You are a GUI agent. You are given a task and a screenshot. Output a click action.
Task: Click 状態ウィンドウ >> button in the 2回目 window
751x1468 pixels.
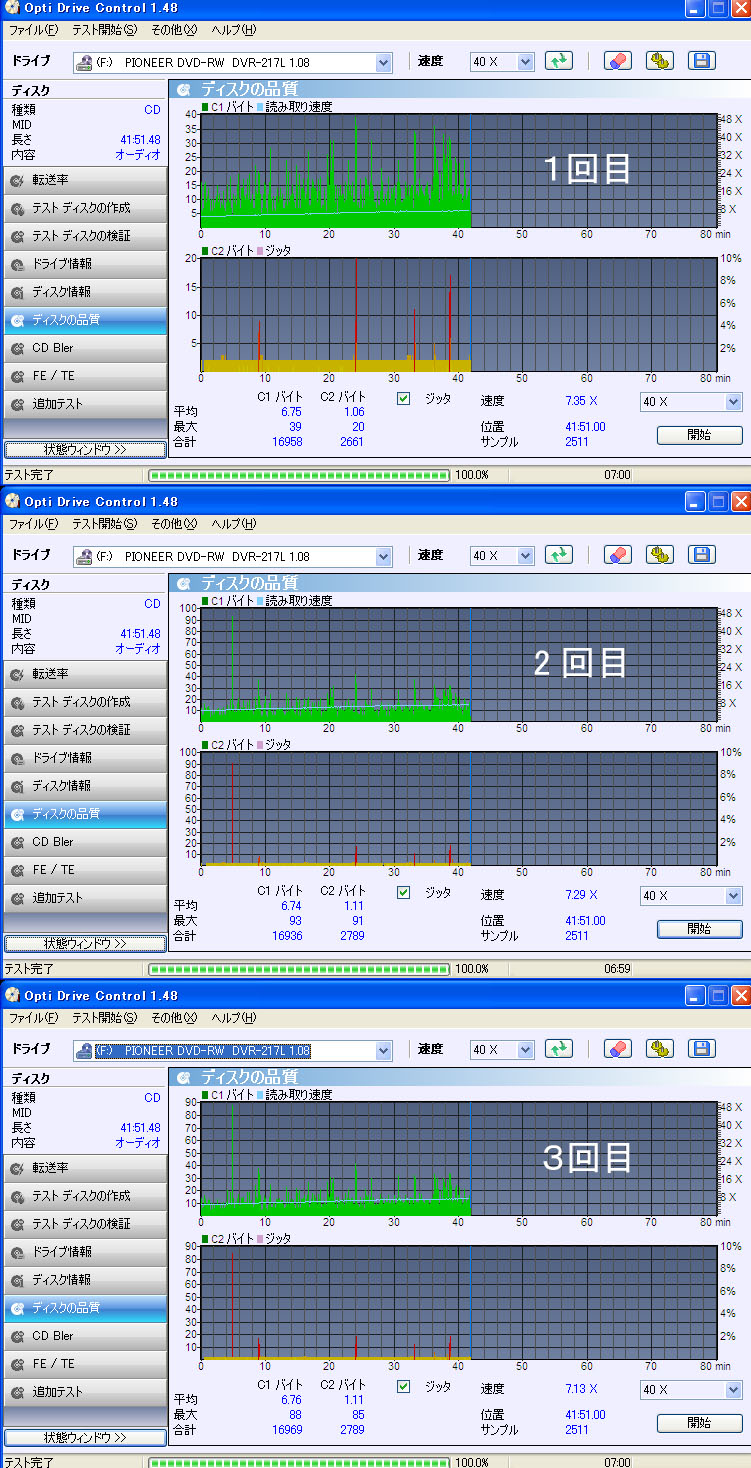click(x=85, y=943)
